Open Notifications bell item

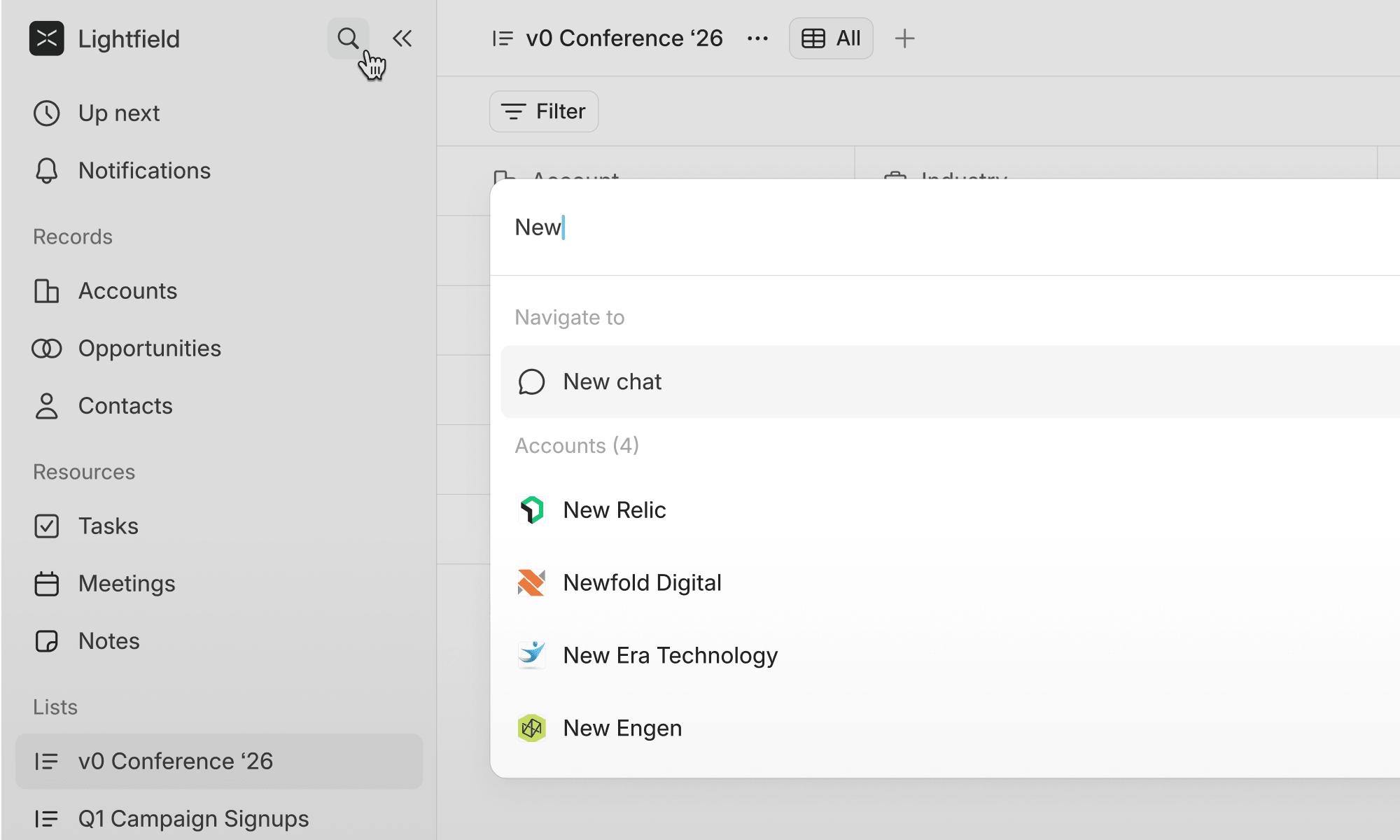click(x=144, y=171)
